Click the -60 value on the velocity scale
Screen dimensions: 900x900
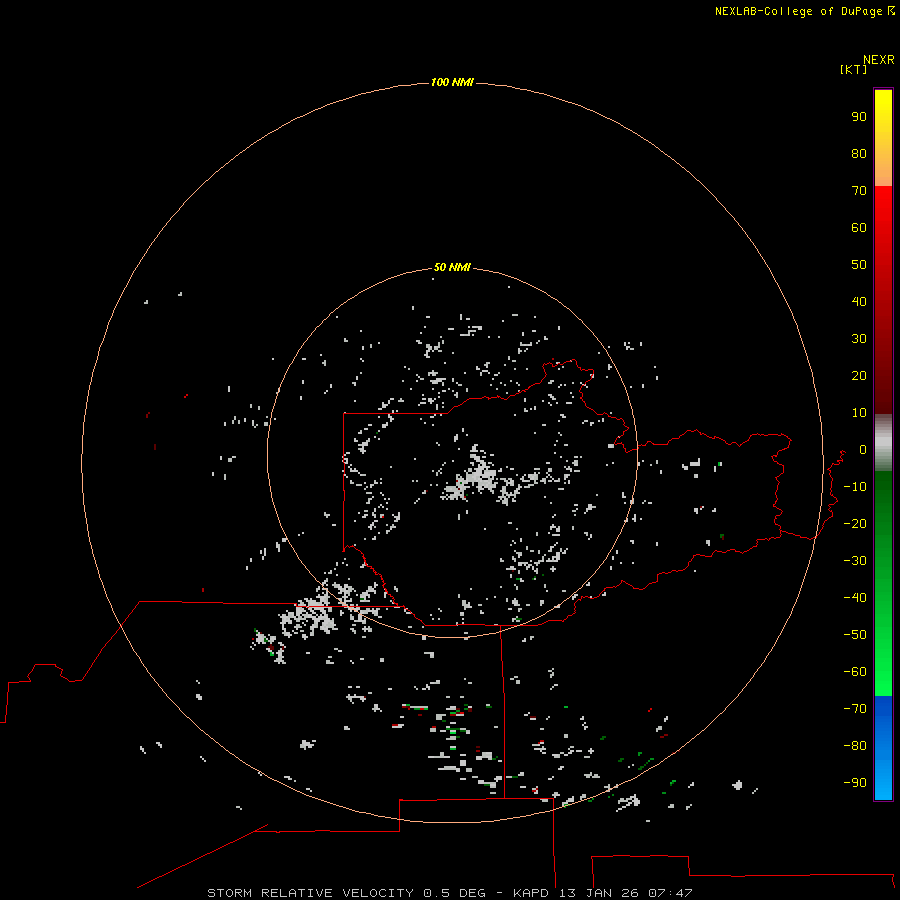855,672
